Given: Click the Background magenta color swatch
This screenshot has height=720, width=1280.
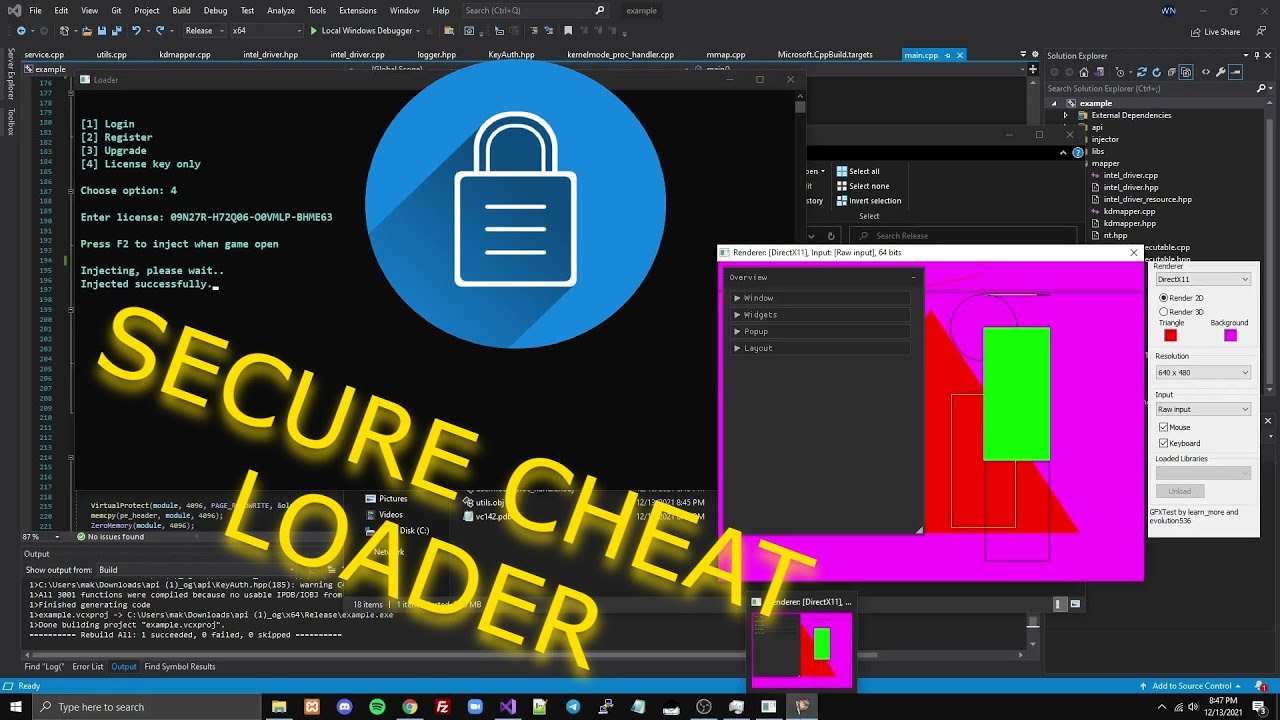Looking at the screenshot, I should [1230, 335].
